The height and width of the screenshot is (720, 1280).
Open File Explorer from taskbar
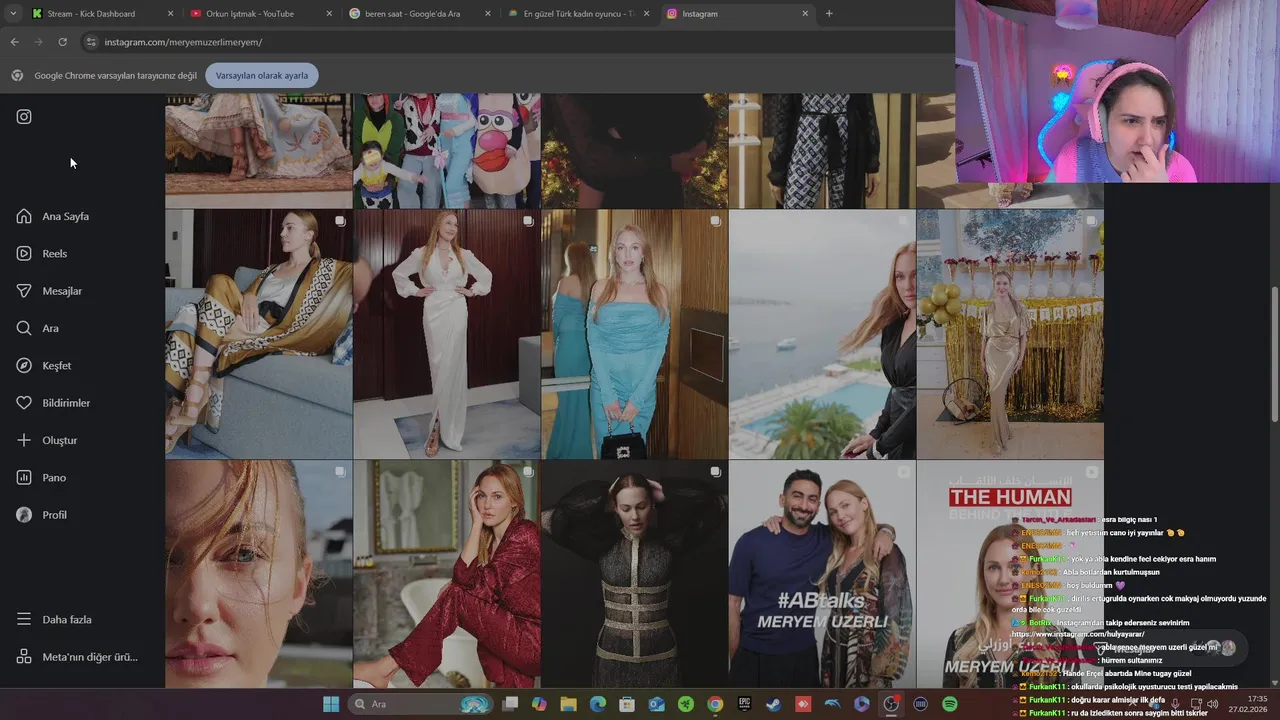[568, 704]
